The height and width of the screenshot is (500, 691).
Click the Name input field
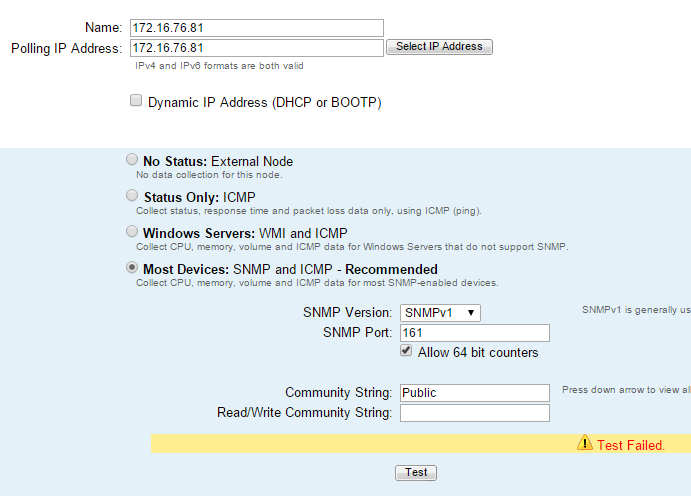tap(256, 28)
